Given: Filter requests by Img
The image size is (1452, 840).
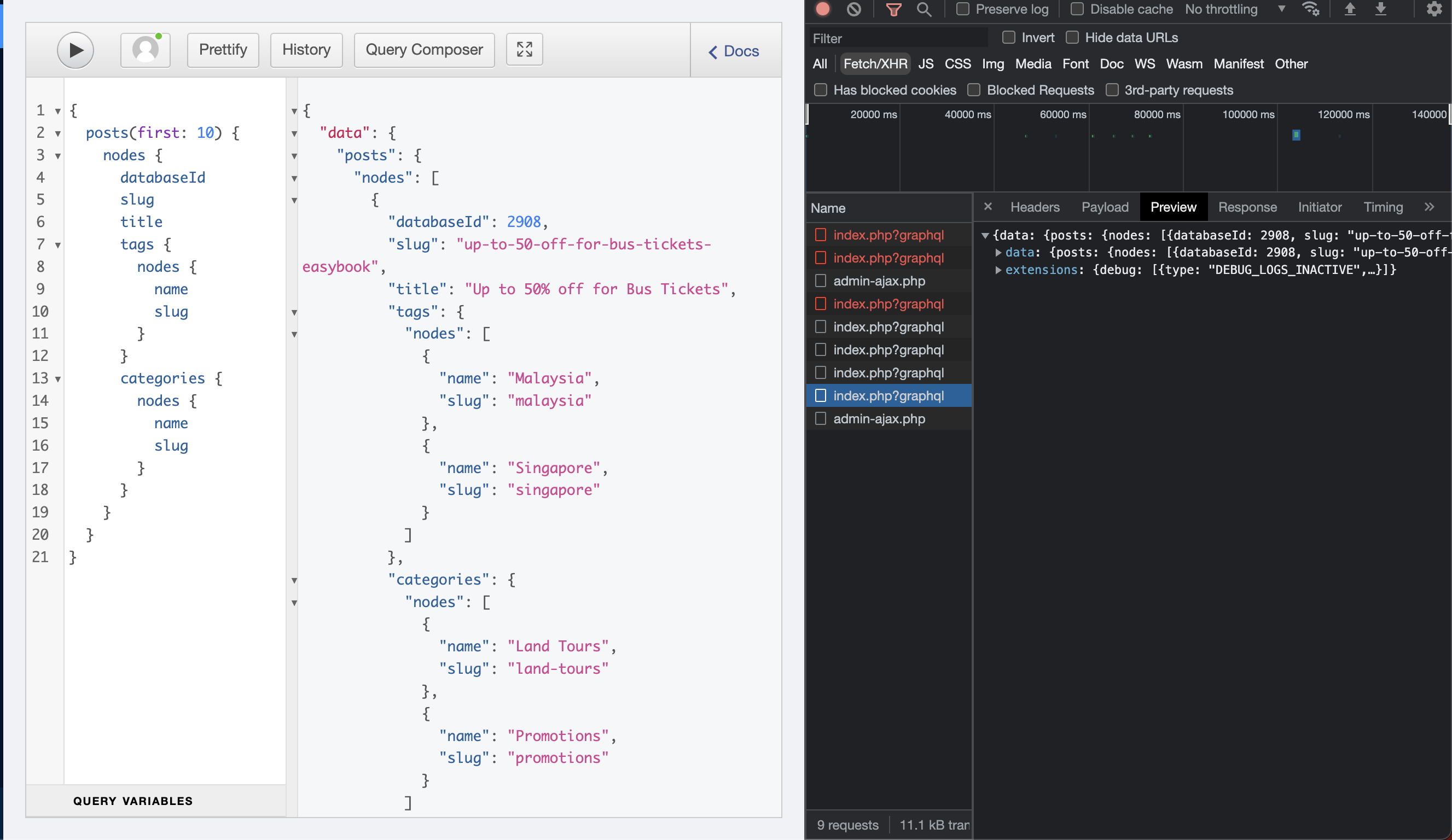Looking at the screenshot, I should [993, 64].
